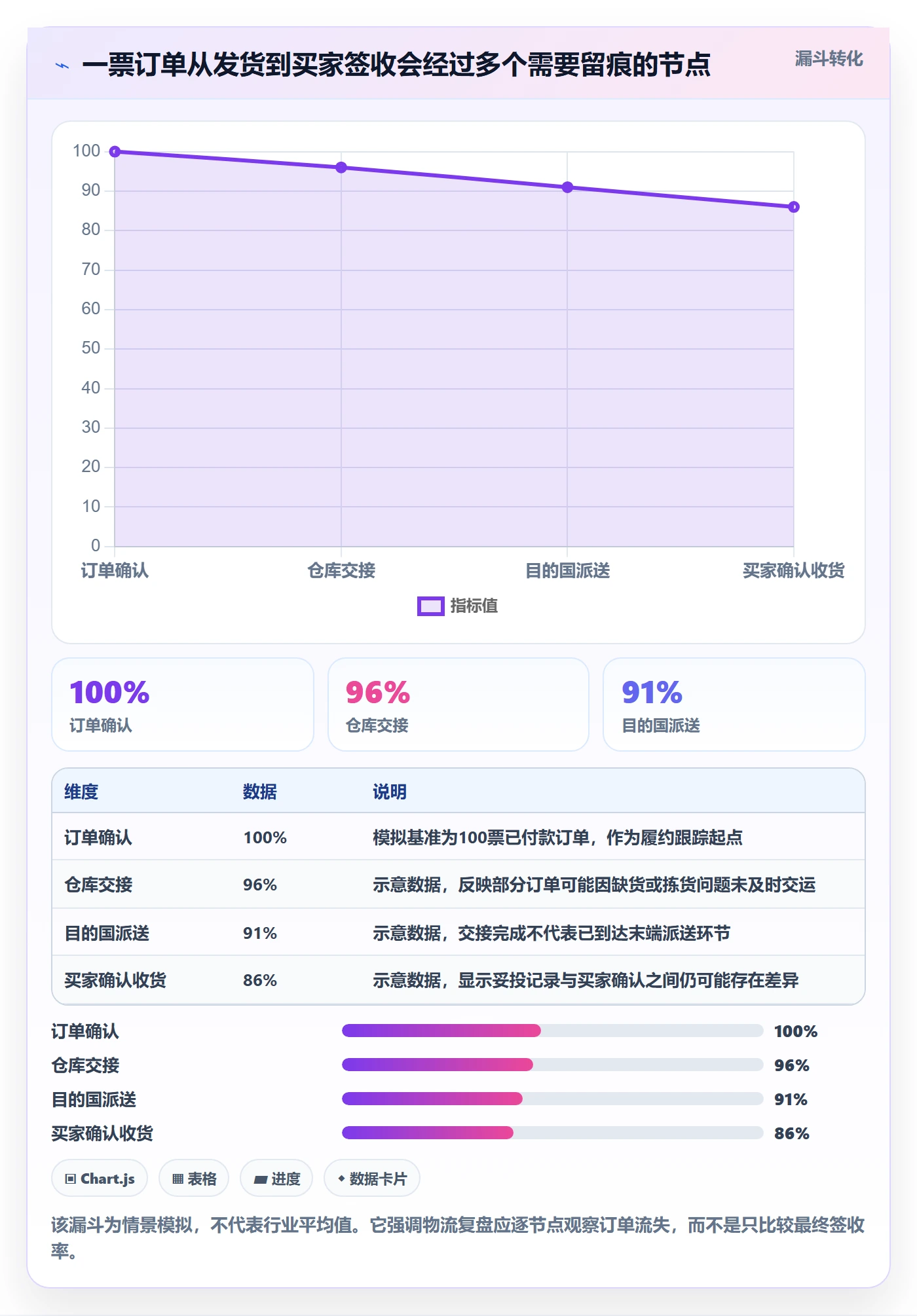Click the 仓库交接 table row
This screenshot has height=1316, width=917.
[458, 885]
